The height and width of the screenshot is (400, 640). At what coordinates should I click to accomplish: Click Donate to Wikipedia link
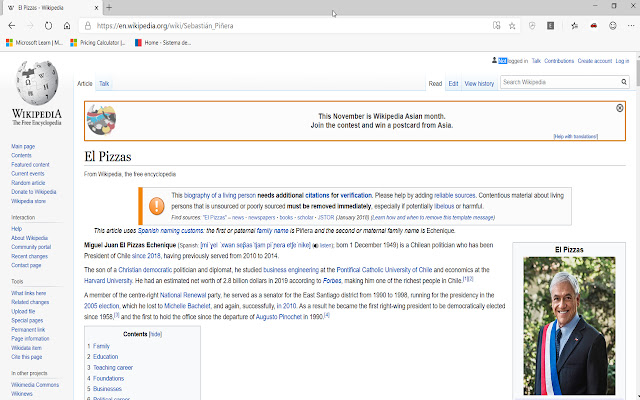(33, 192)
